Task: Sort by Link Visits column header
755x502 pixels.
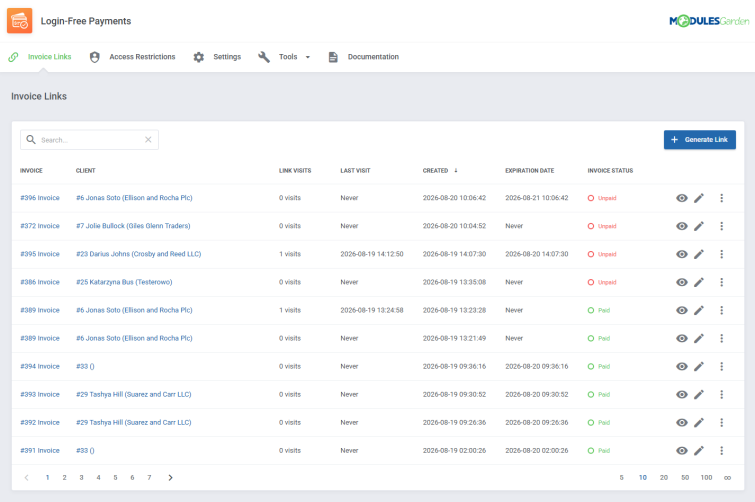Action: coord(295,170)
